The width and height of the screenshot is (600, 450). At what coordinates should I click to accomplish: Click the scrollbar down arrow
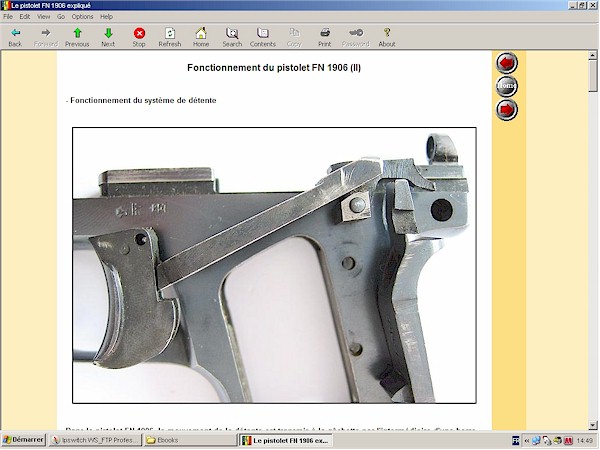pyautogui.click(x=593, y=425)
